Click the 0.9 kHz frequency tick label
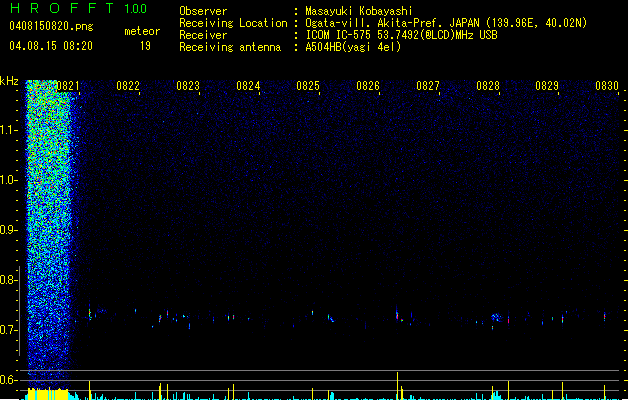 (8, 230)
